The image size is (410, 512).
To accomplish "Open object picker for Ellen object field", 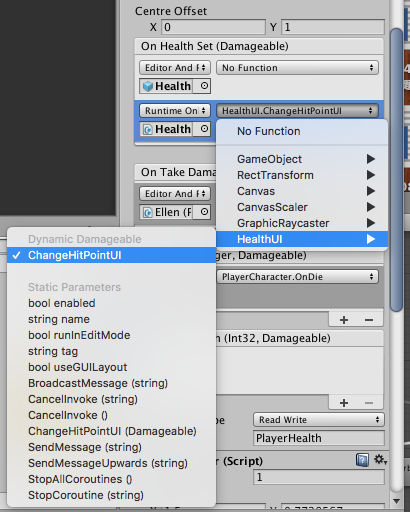I will point(204,212).
